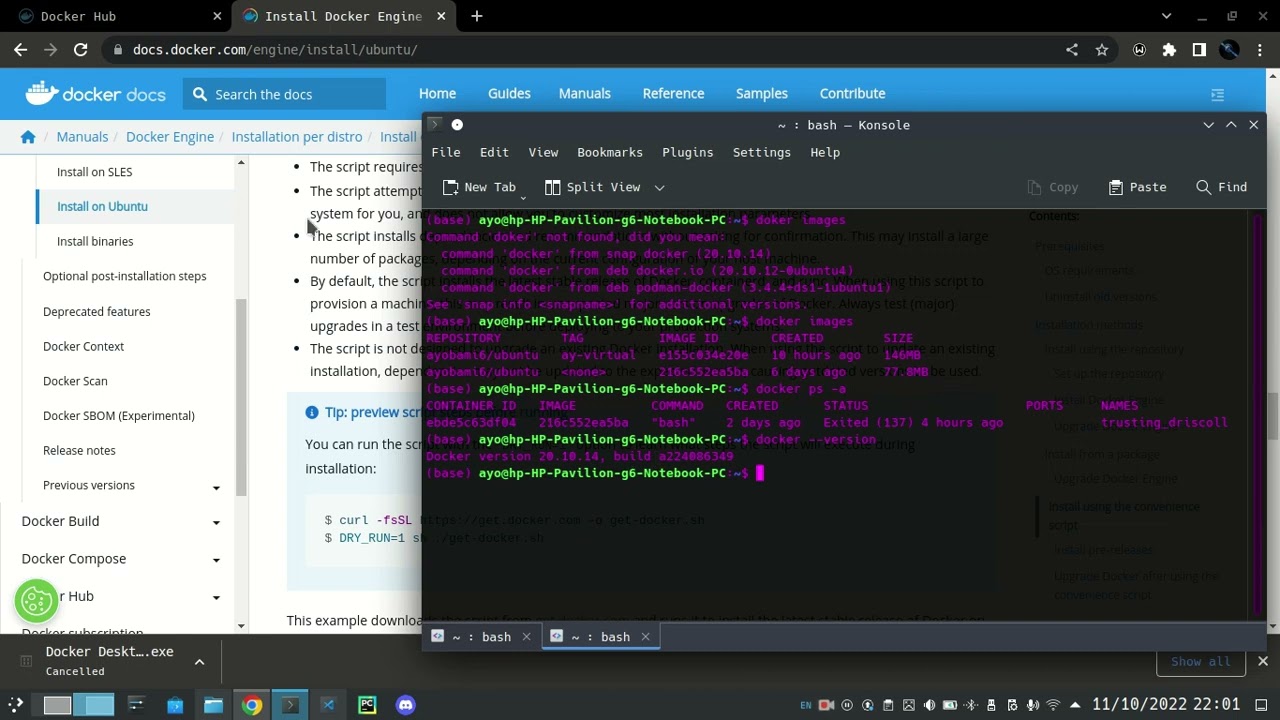The height and width of the screenshot is (720, 1280).
Task: Open the Chrome share page icon
Action: [1072, 49]
